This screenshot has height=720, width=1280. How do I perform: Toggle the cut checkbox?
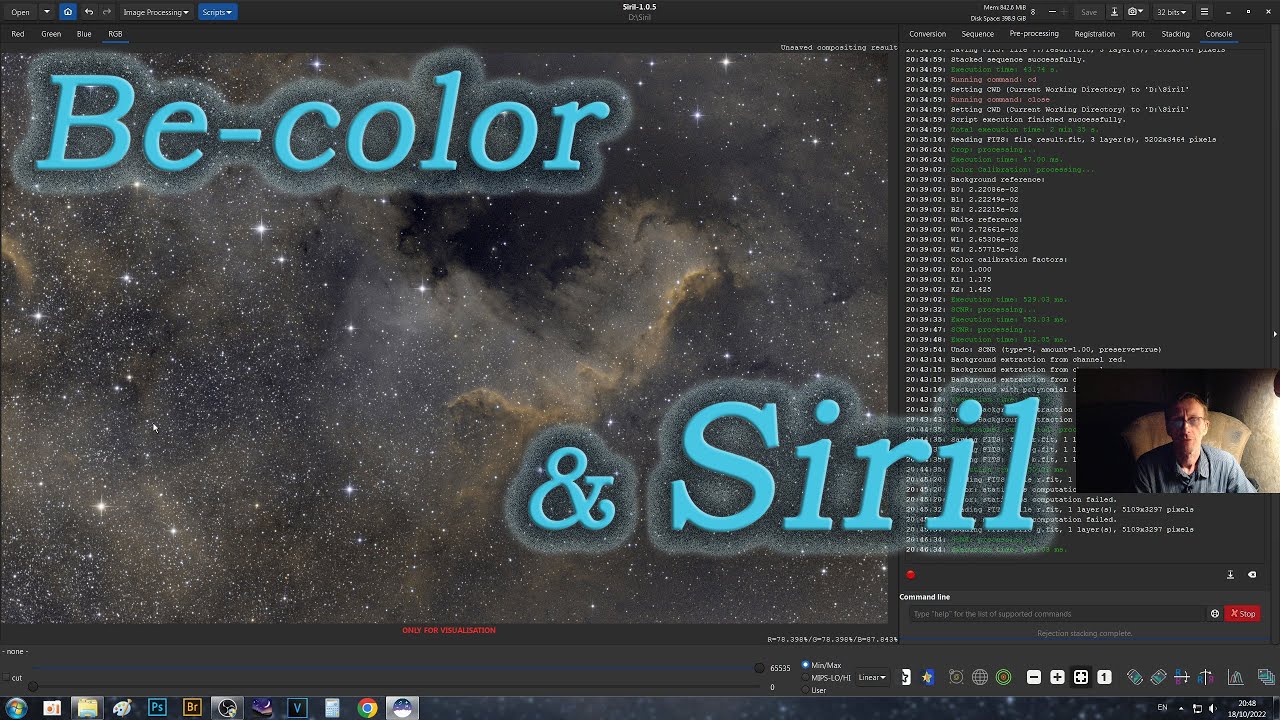point(5,678)
